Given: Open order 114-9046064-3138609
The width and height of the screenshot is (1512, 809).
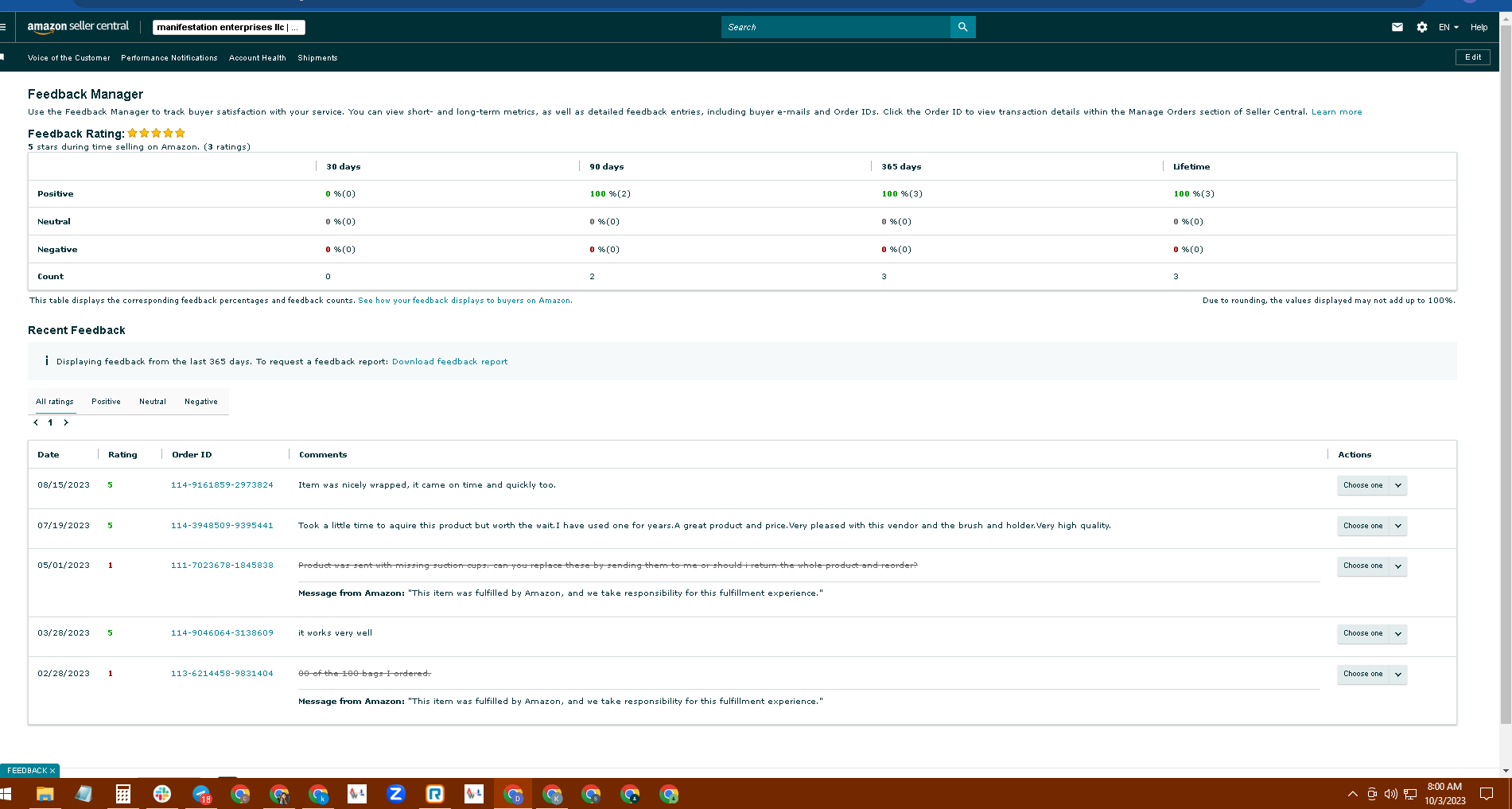Looking at the screenshot, I should [222, 633].
